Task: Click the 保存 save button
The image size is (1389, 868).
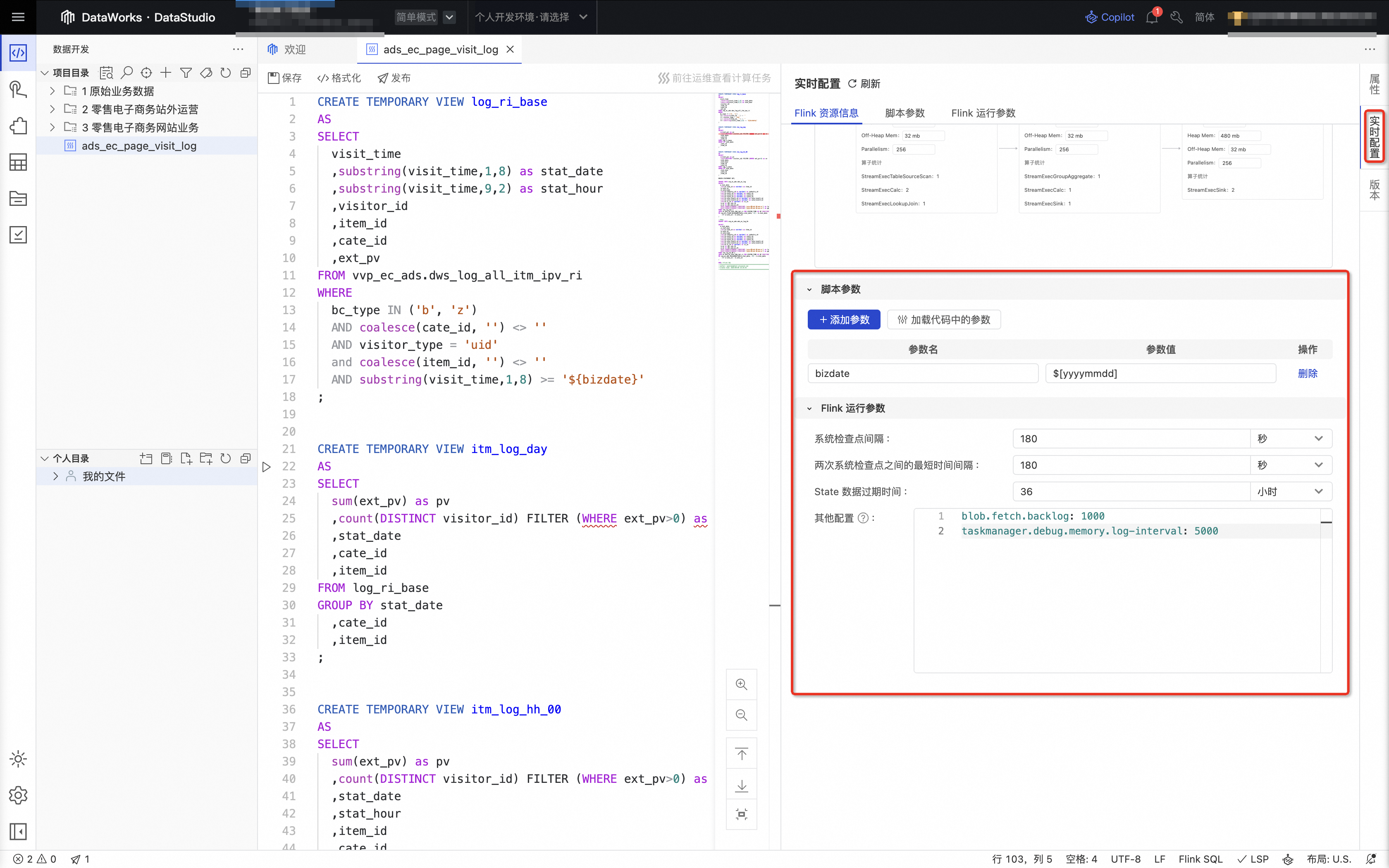Action: pyautogui.click(x=284, y=78)
